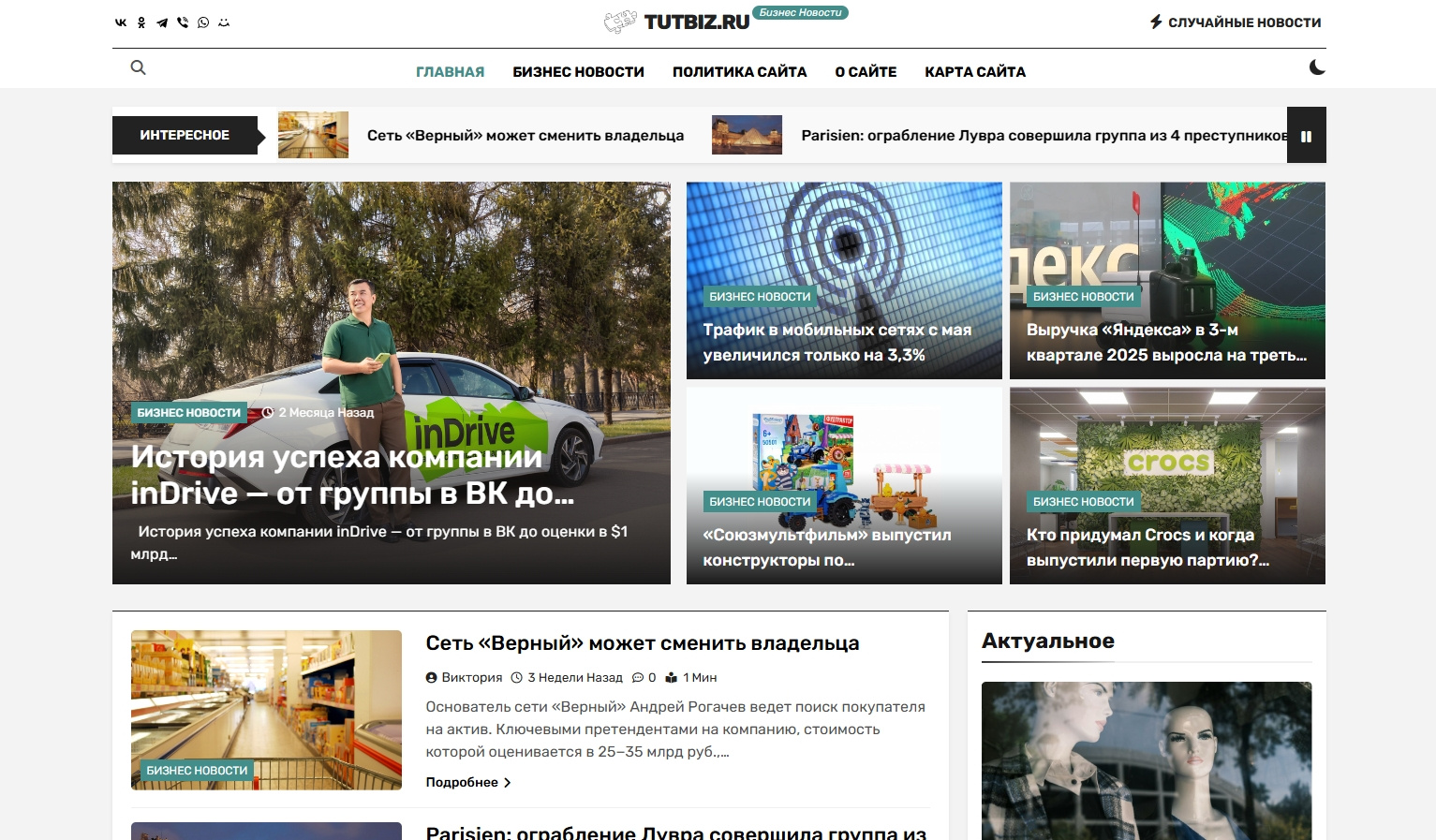Image resolution: width=1436 pixels, height=840 pixels.
Task: Click the comment bubble icon with 0
Action: click(638, 678)
